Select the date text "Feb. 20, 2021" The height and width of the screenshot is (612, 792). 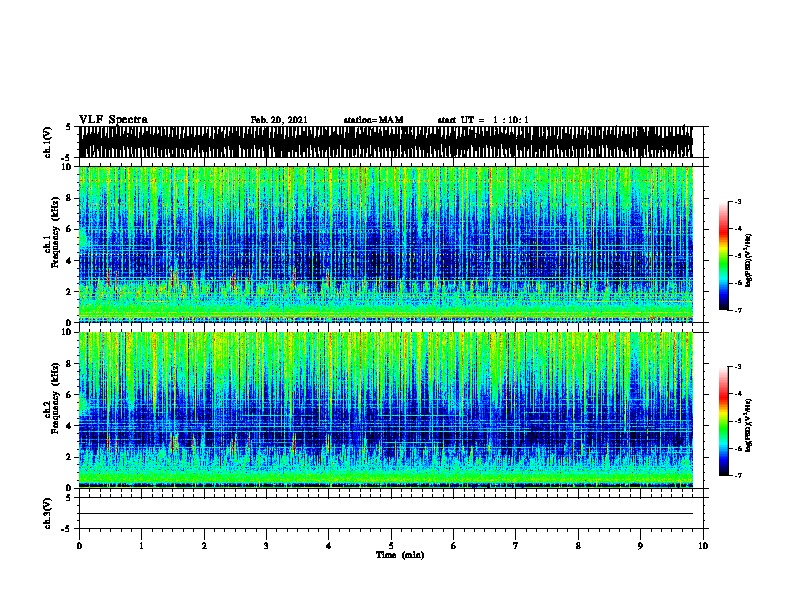(279, 120)
